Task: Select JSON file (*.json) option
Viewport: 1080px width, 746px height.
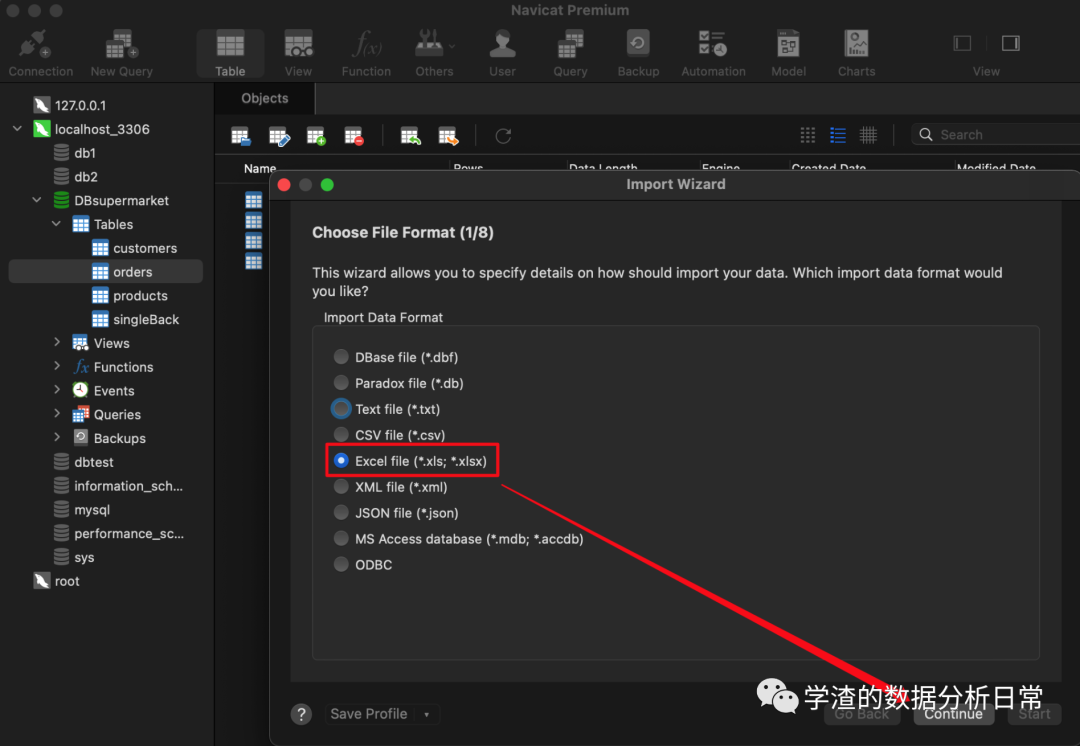Action: (x=396, y=513)
